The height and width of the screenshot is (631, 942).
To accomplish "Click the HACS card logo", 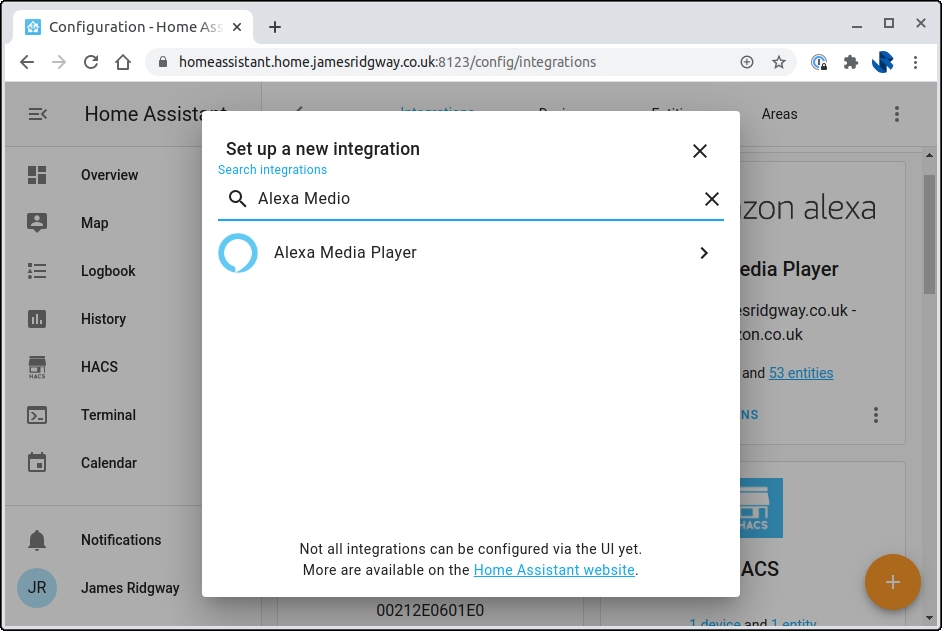I will tap(761, 508).
